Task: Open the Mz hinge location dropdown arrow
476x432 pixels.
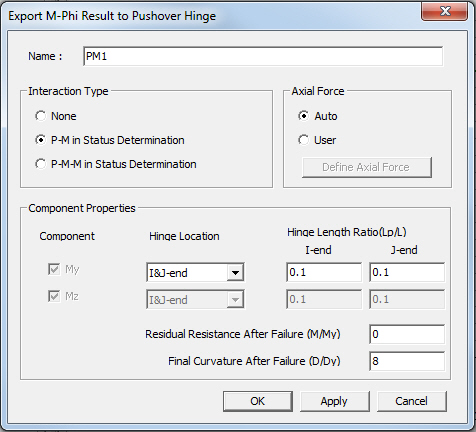Action: click(x=235, y=300)
